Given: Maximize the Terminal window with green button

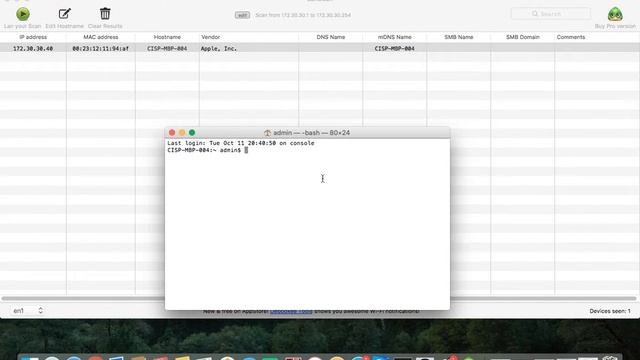Looking at the screenshot, I should [192, 133].
